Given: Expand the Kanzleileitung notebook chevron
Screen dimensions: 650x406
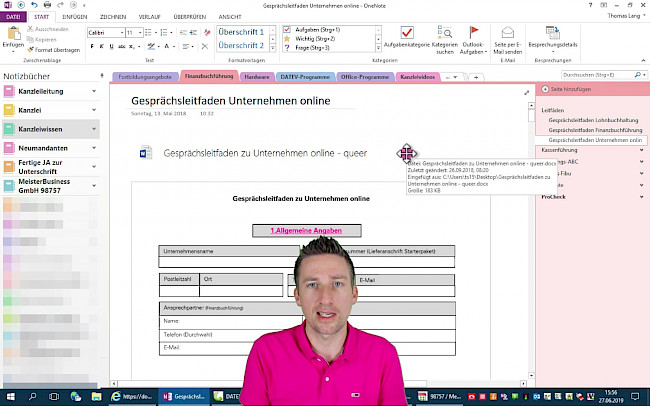Looking at the screenshot, I should [x=93, y=92].
